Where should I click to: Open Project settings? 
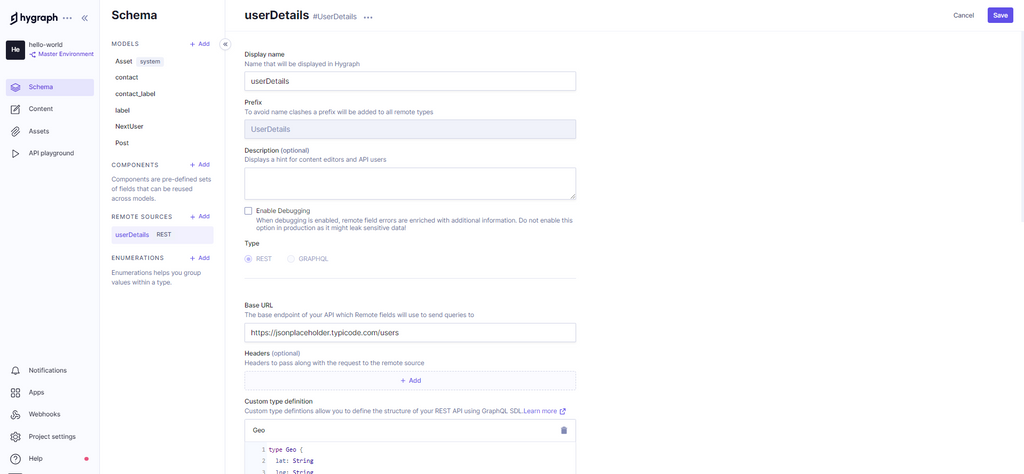pyautogui.click(x=50, y=437)
